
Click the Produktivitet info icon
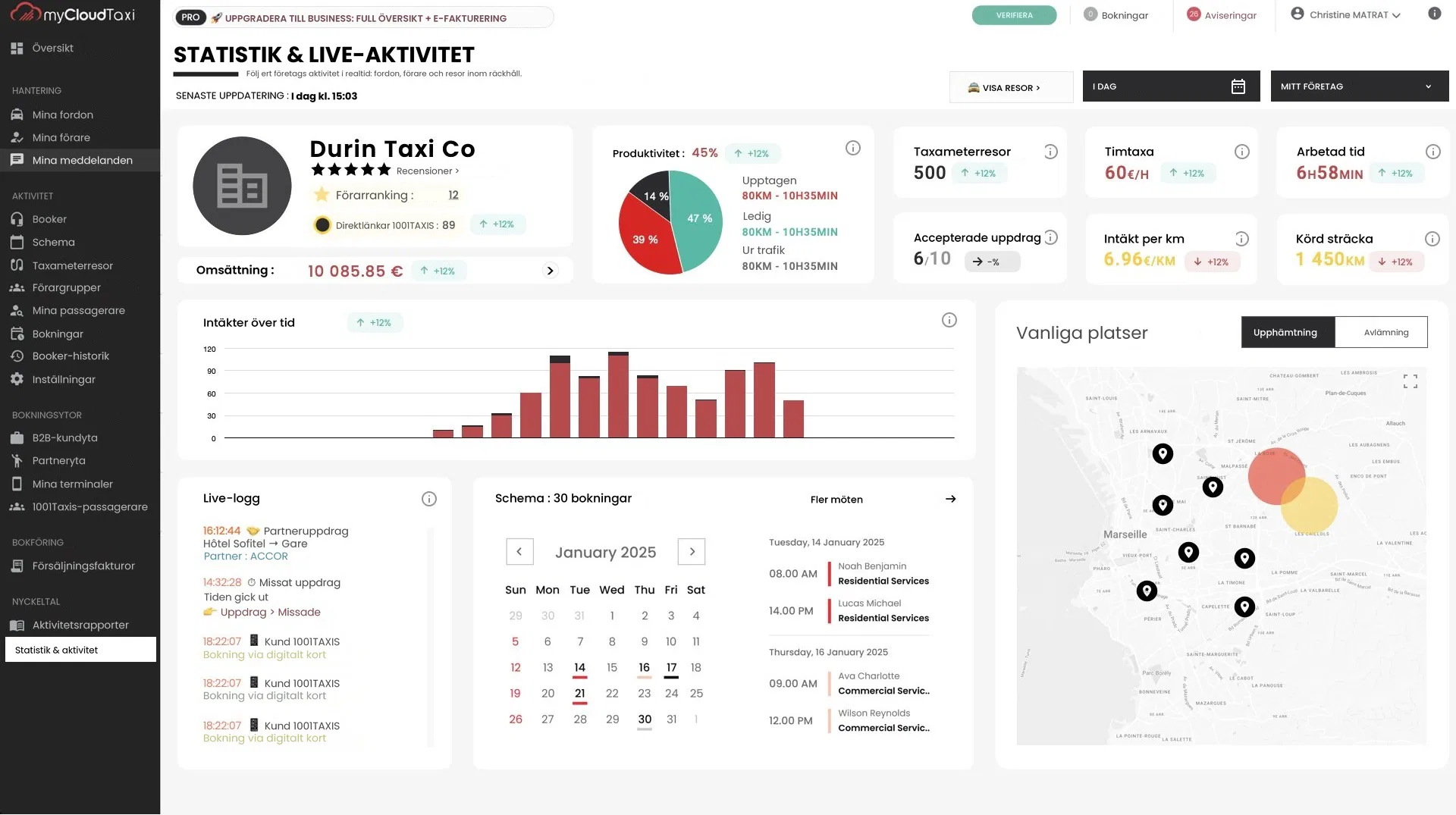(853, 148)
